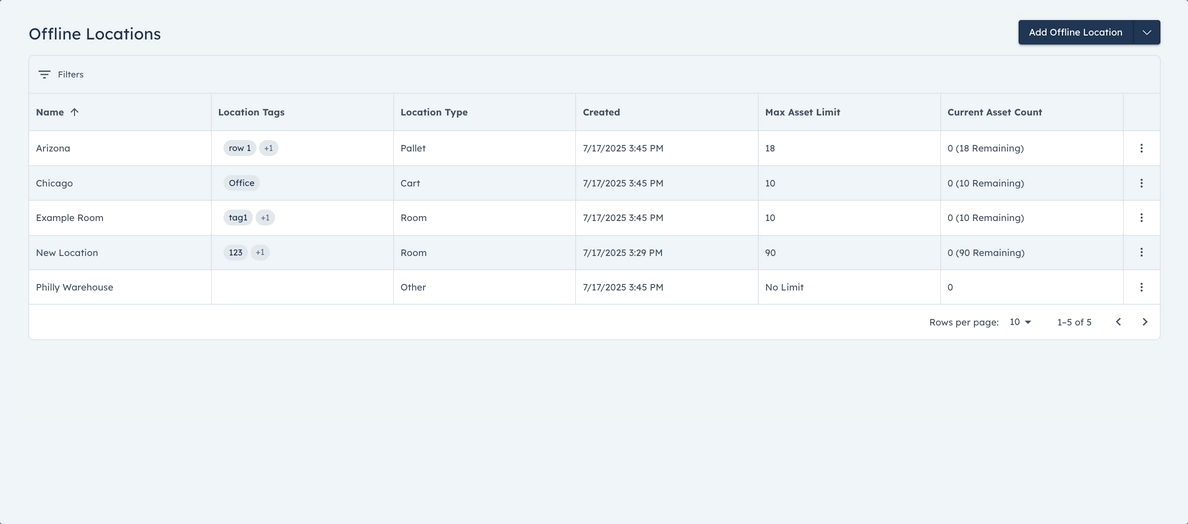Sort by the Created column header

click(602, 112)
